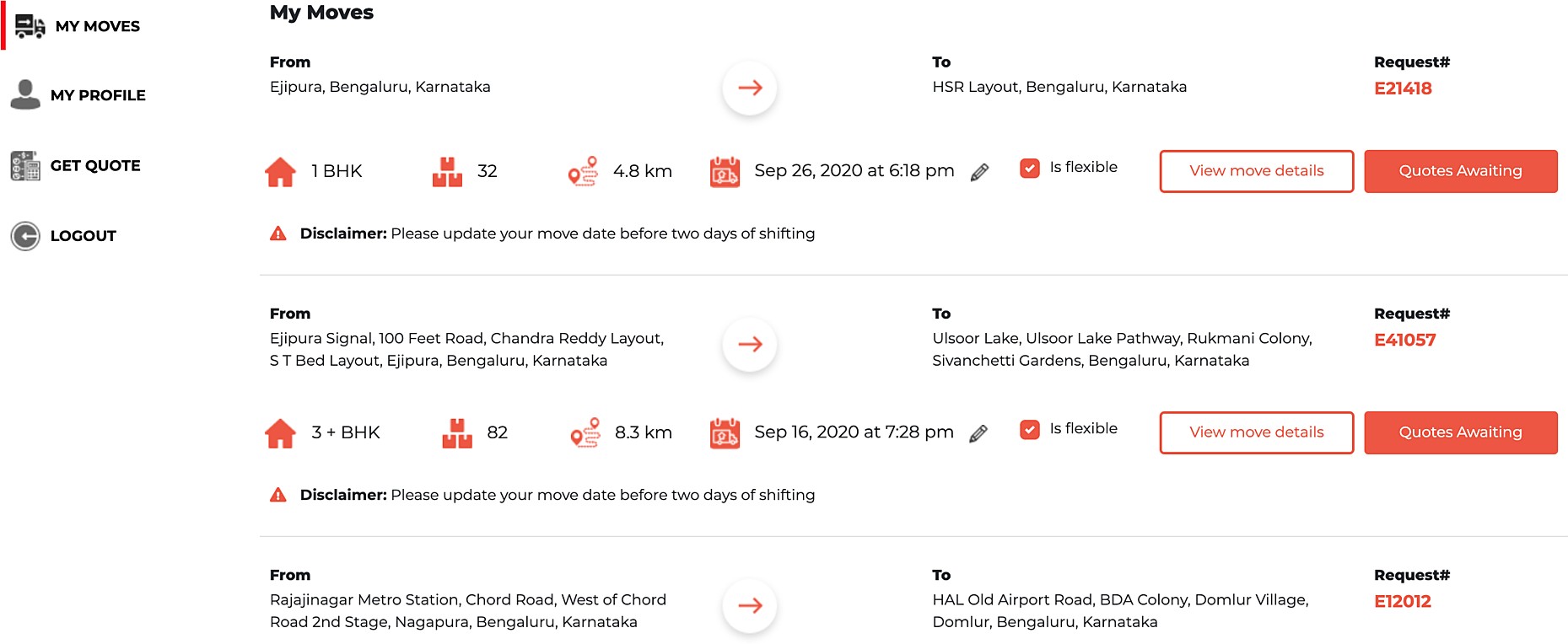Viewport: 1568px width, 644px height.
Task: Open the My Moves menu item
Action: click(97, 26)
